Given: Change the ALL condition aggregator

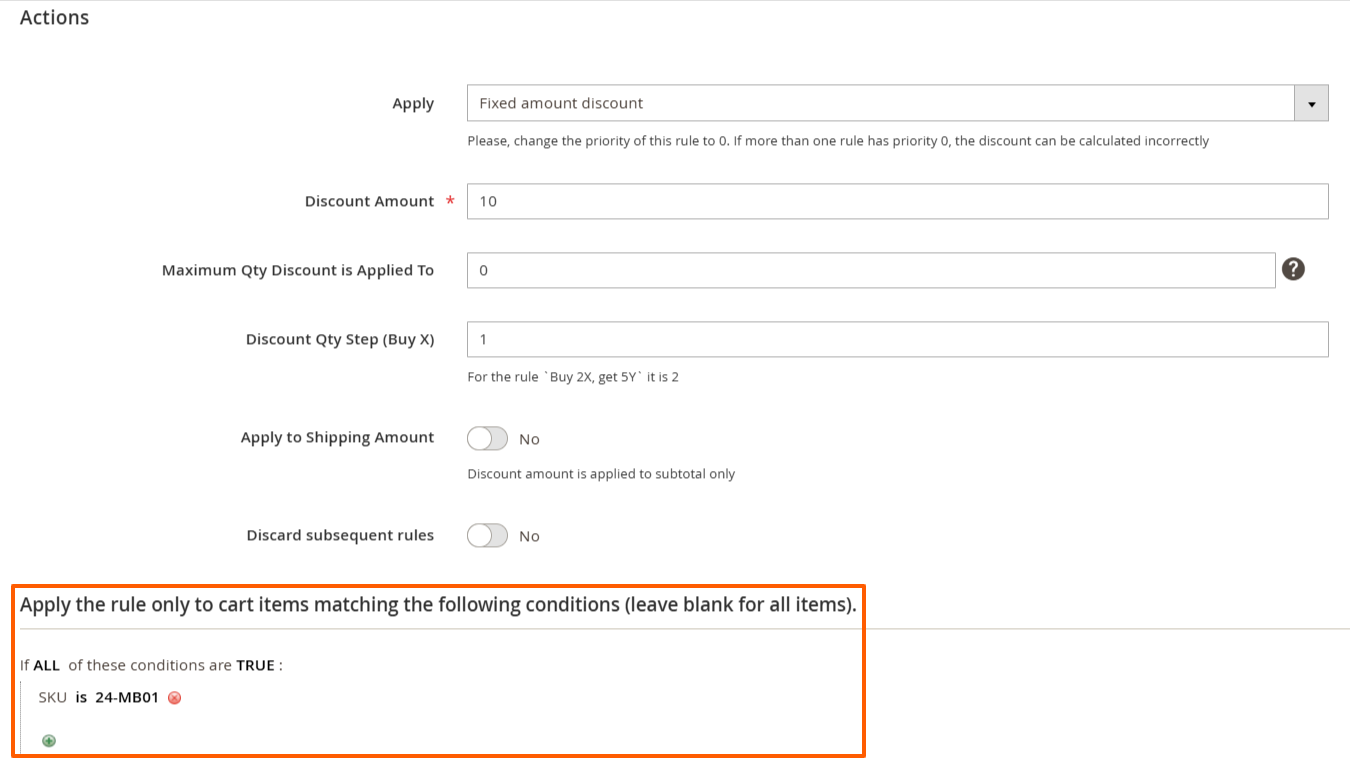Looking at the screenshot, I should point(47,665).
